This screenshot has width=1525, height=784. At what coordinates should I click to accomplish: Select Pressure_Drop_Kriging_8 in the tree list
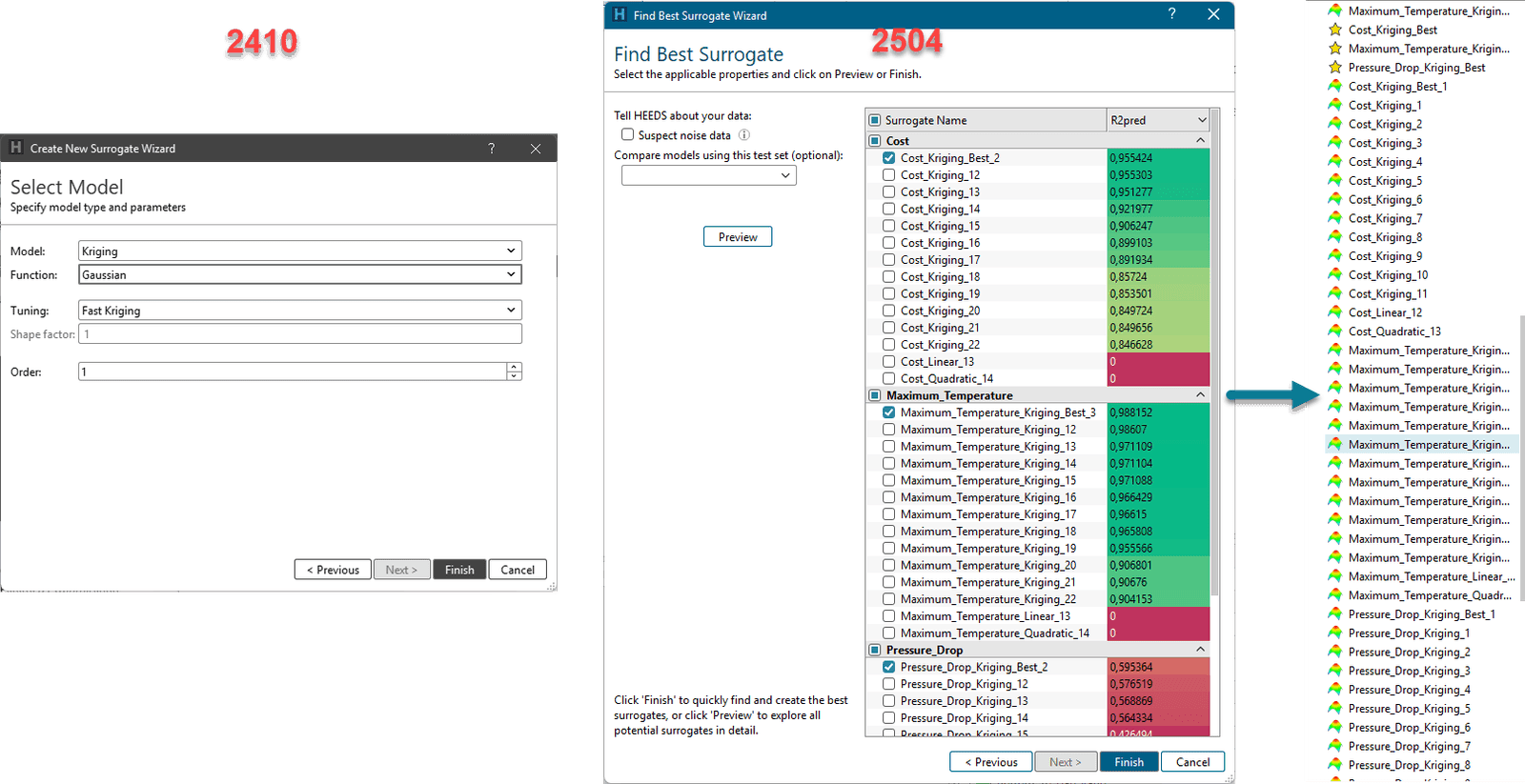click(1409, 765)
